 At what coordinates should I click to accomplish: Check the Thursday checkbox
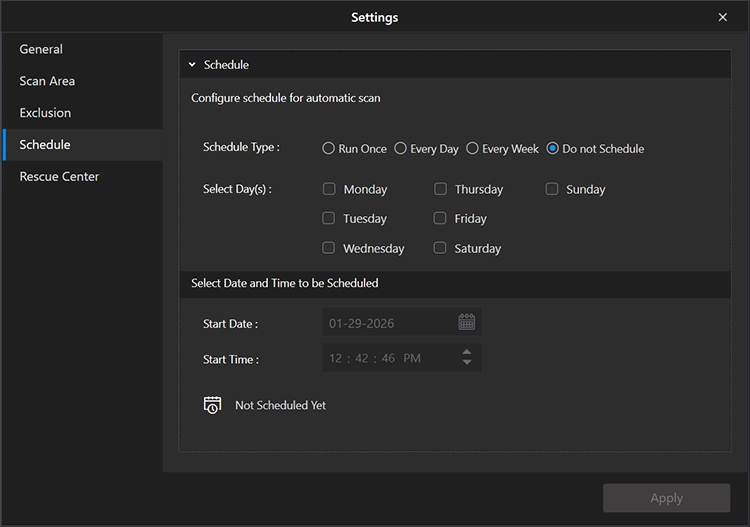[440, 189]
